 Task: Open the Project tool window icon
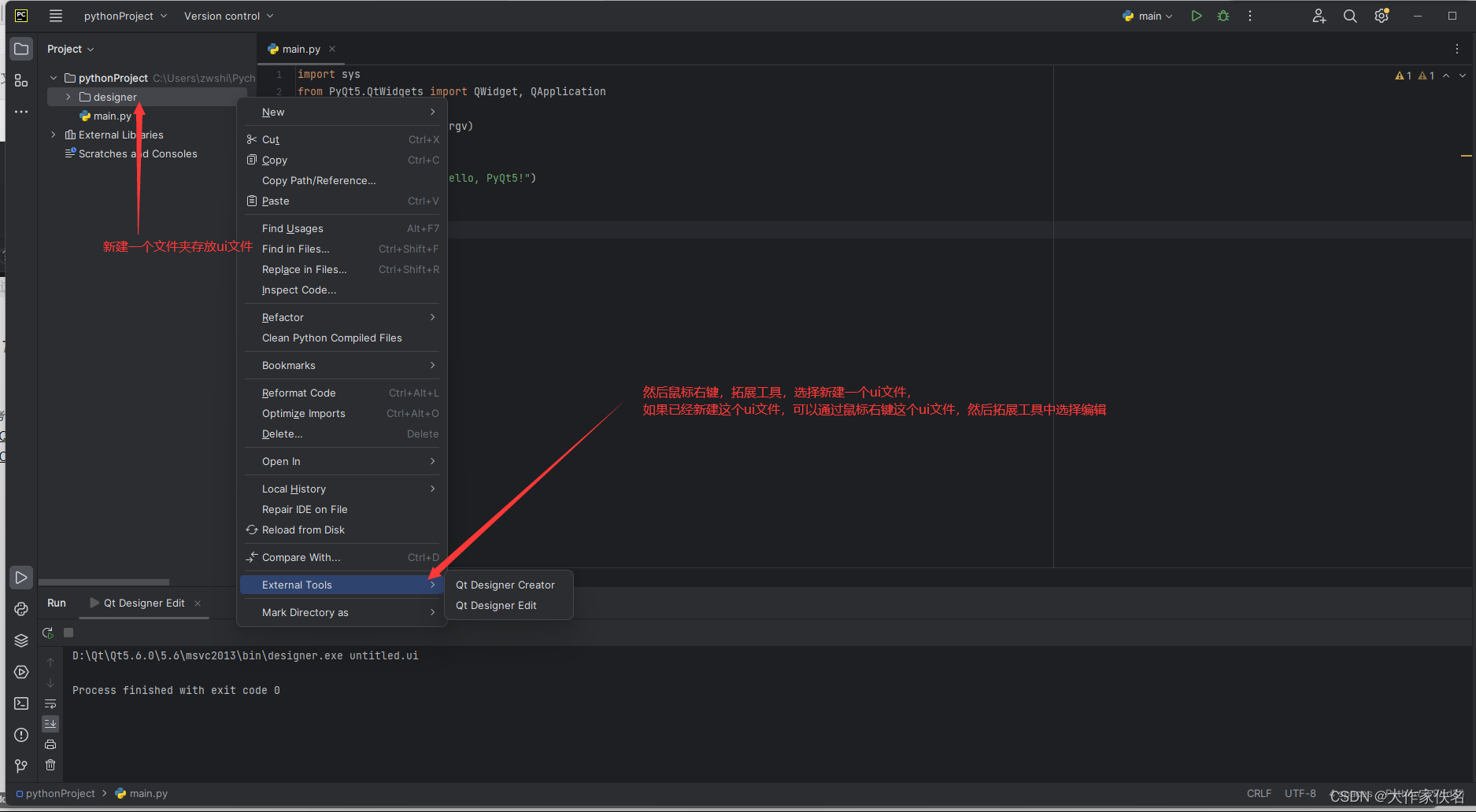21,49
